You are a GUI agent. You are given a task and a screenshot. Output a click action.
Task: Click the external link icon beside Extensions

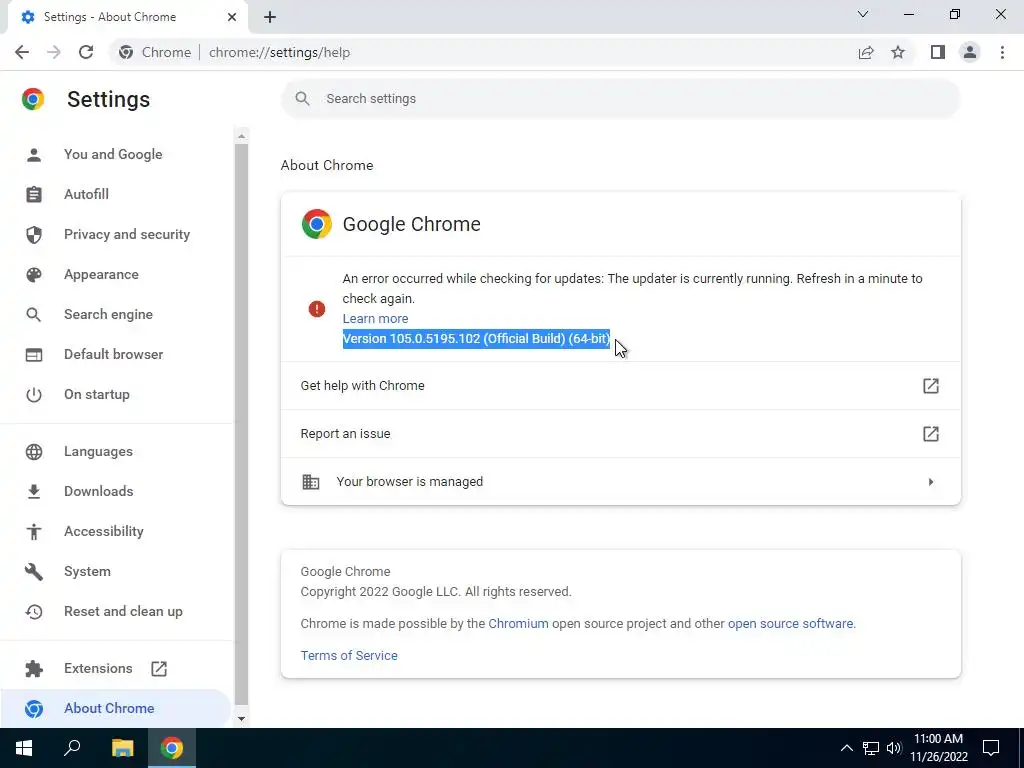click(159, 669)
